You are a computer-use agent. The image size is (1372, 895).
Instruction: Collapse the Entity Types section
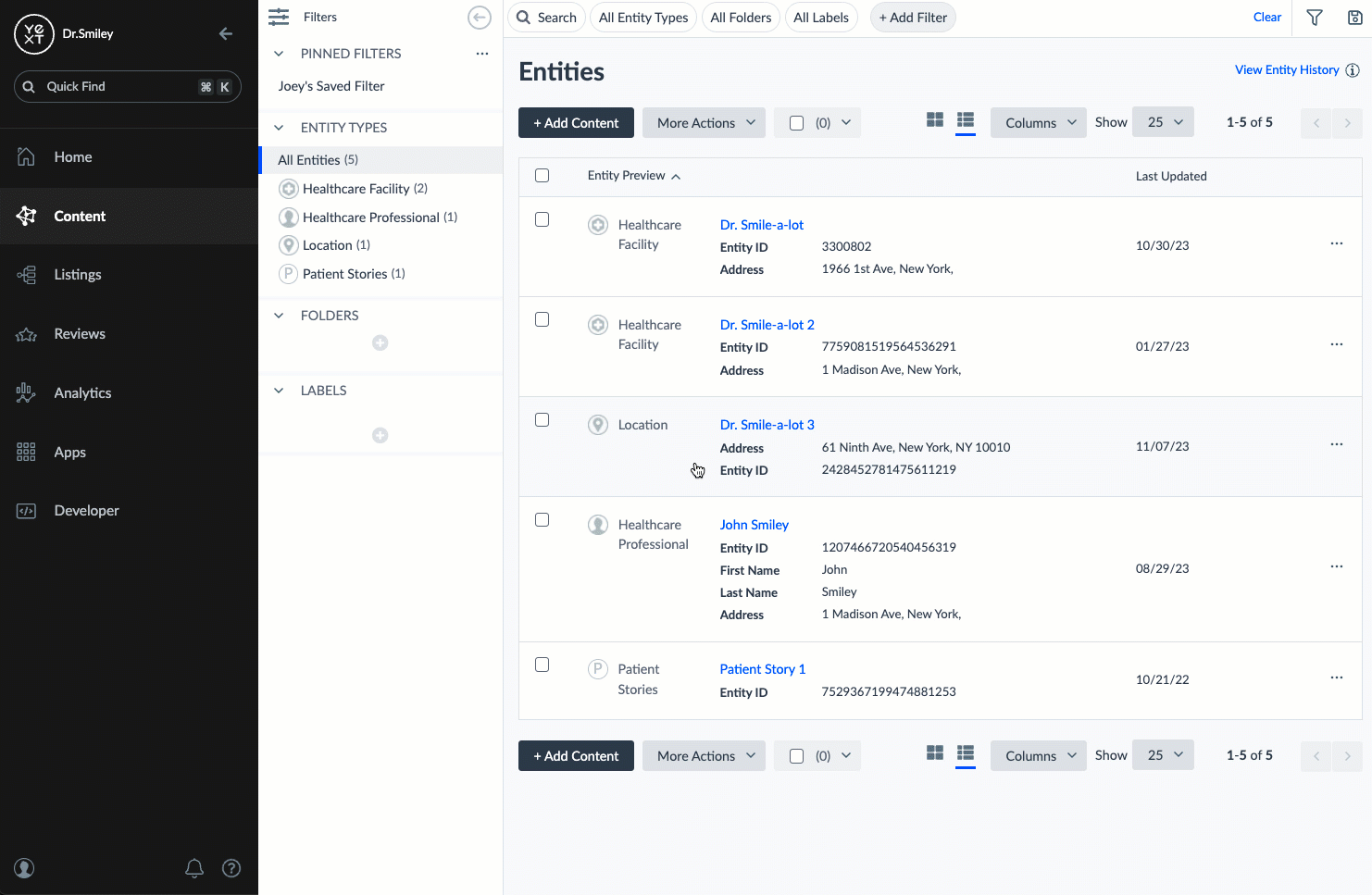pos(279,128)
